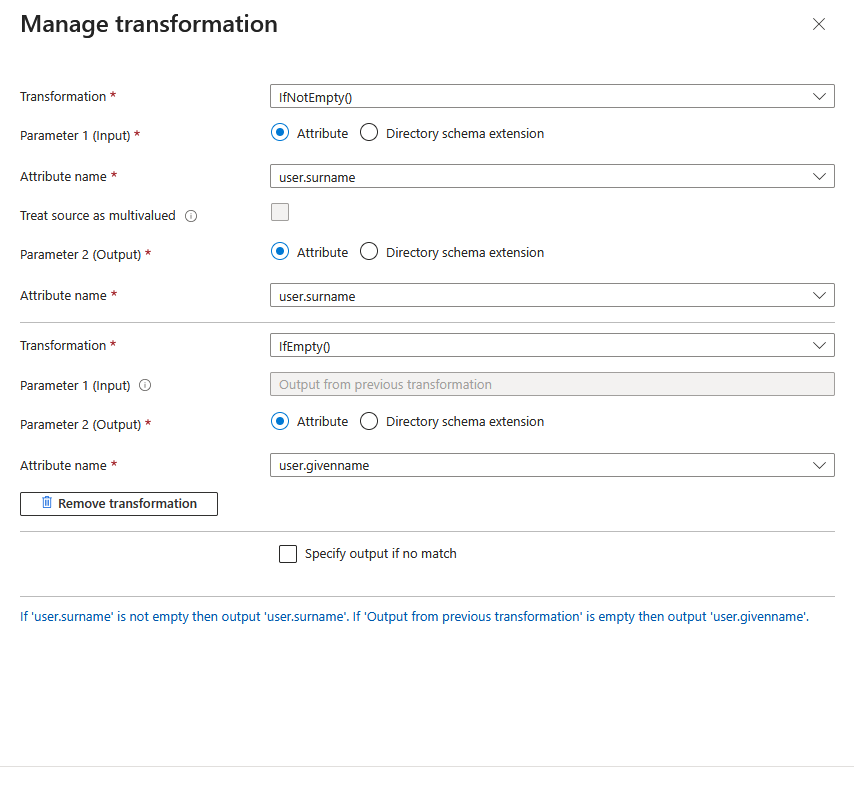Toggle Treat source as multivalued checkbox

tap(280, 212)
